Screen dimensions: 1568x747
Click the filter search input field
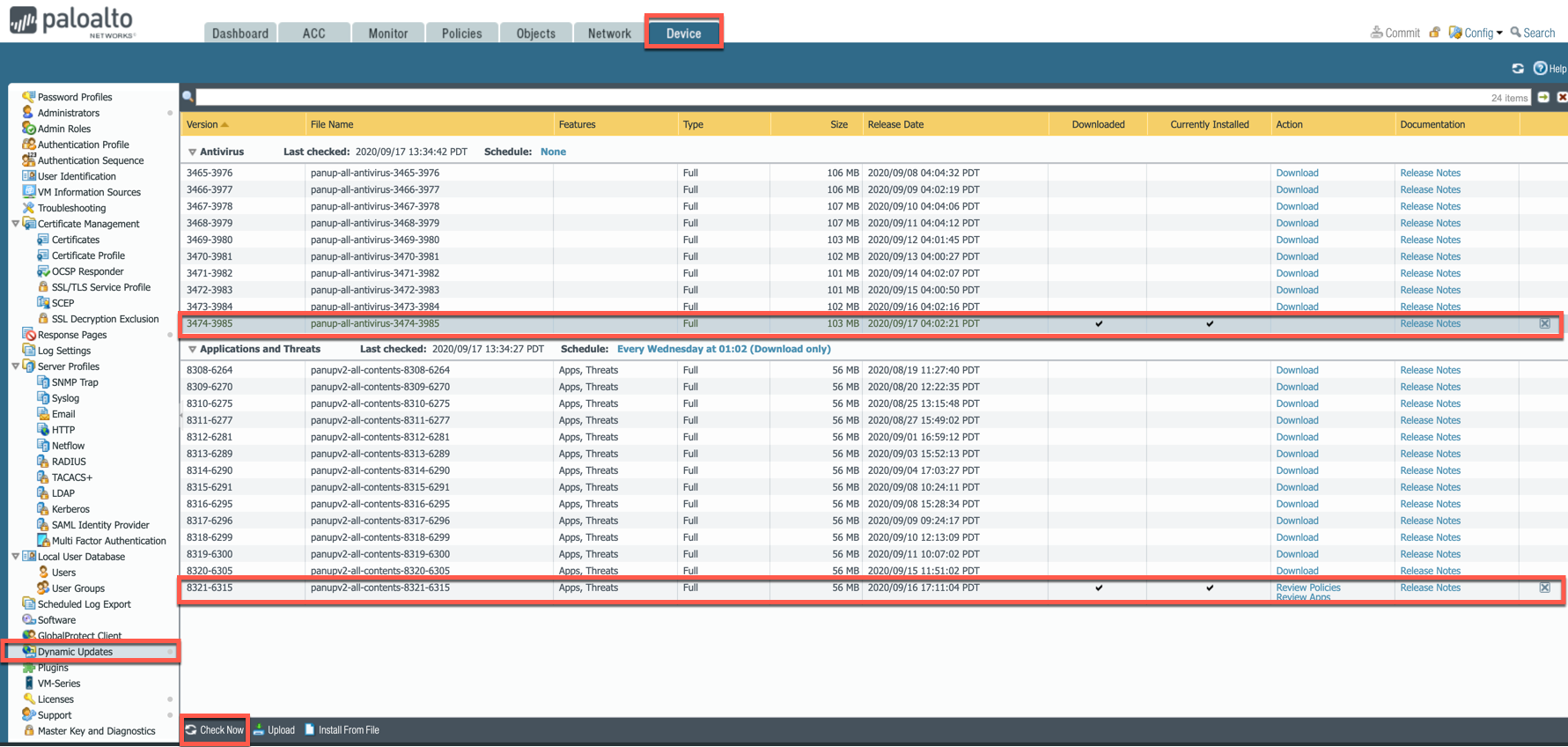click(x=836, y=97)
